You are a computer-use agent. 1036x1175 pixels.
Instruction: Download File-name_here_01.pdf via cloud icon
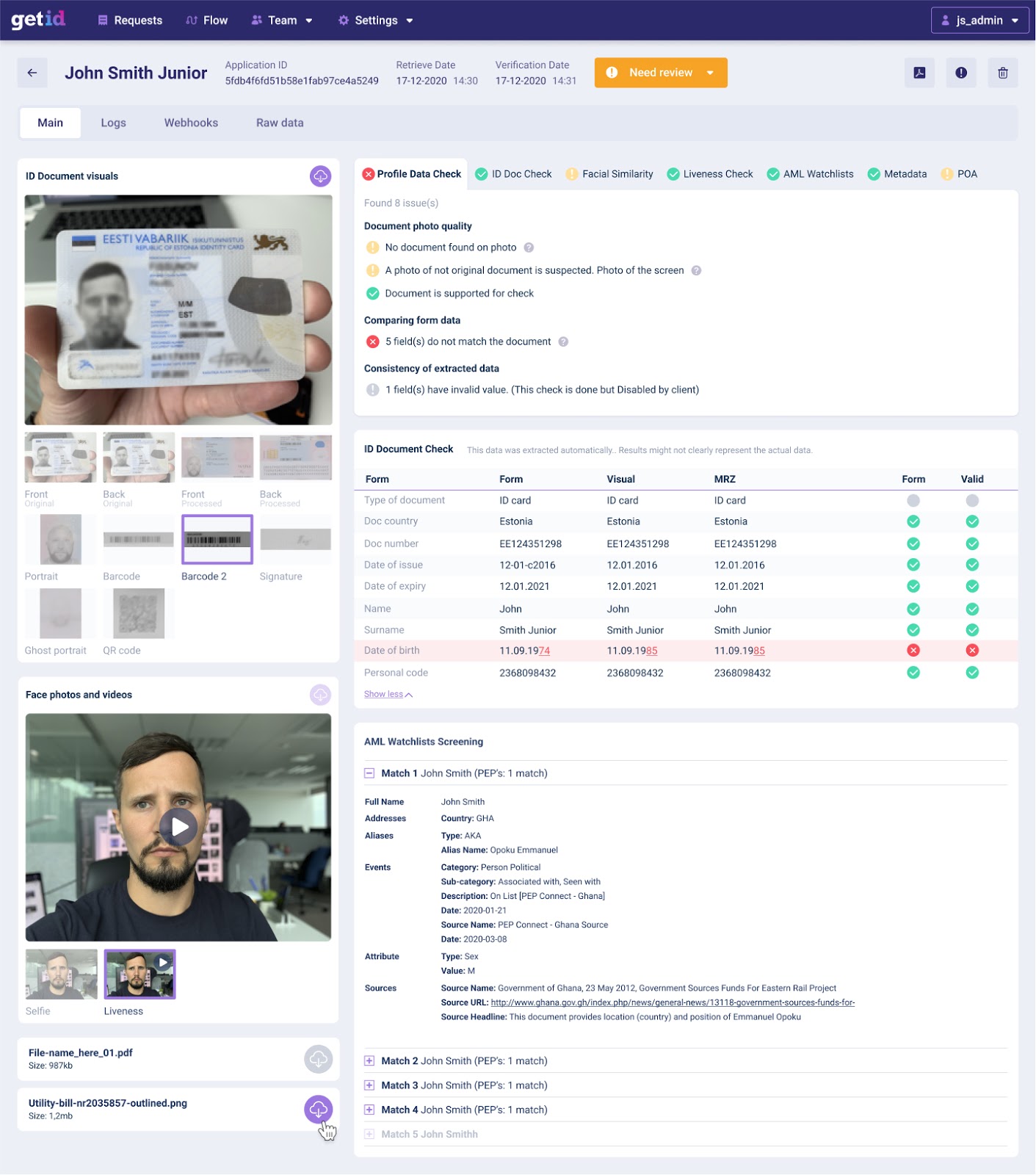(x=318, y=1059)
